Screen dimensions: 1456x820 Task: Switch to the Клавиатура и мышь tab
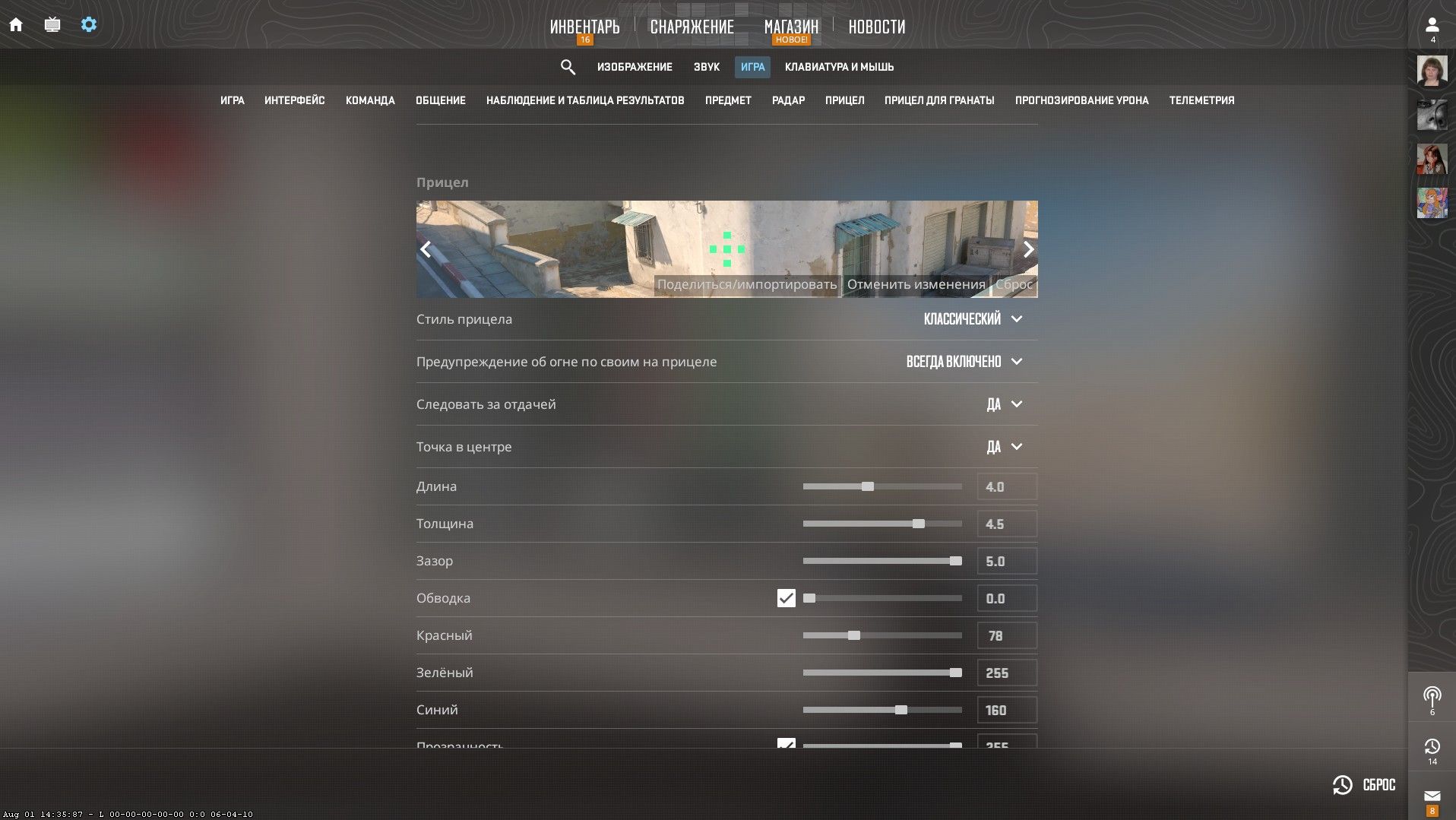click(x=839, y=67)
